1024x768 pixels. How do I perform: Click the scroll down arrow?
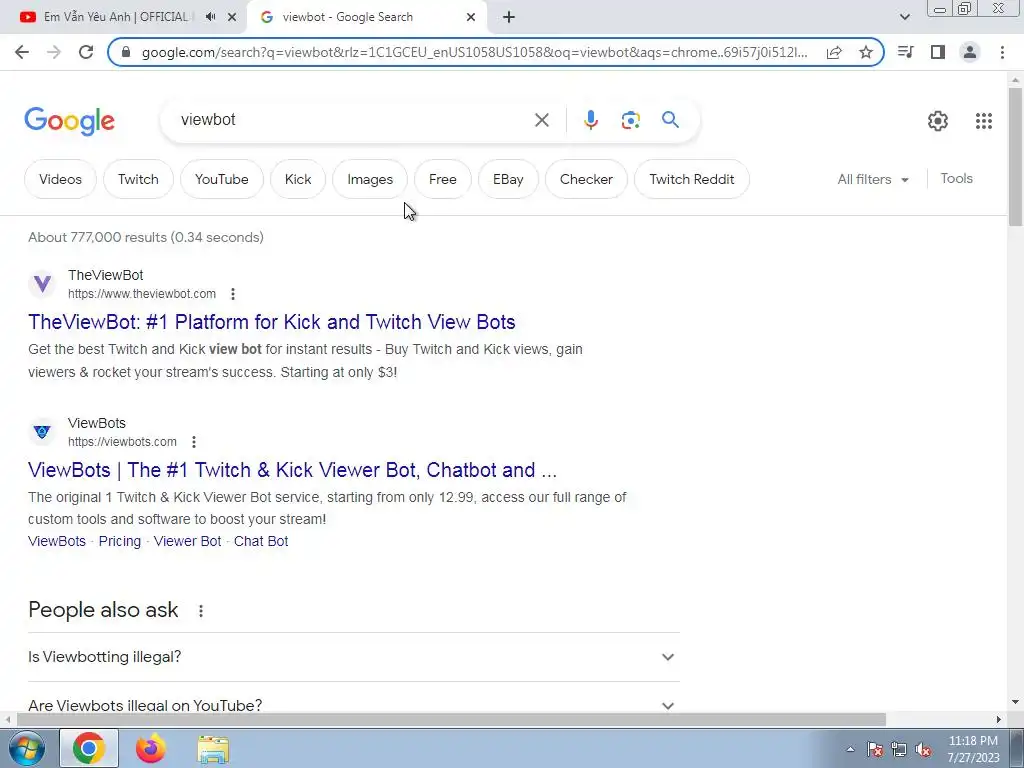1015,703
